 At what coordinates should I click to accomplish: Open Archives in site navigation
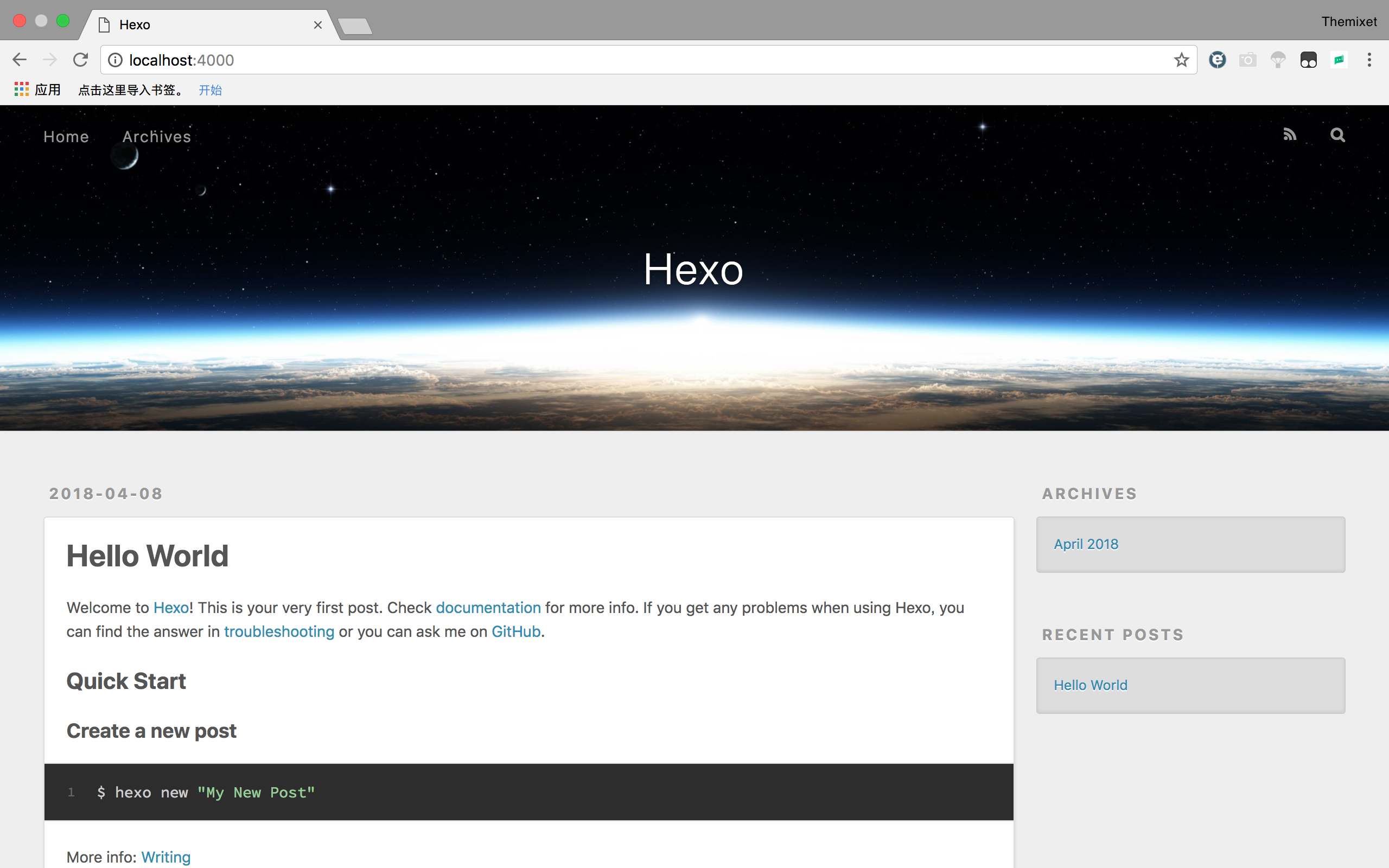156,137
